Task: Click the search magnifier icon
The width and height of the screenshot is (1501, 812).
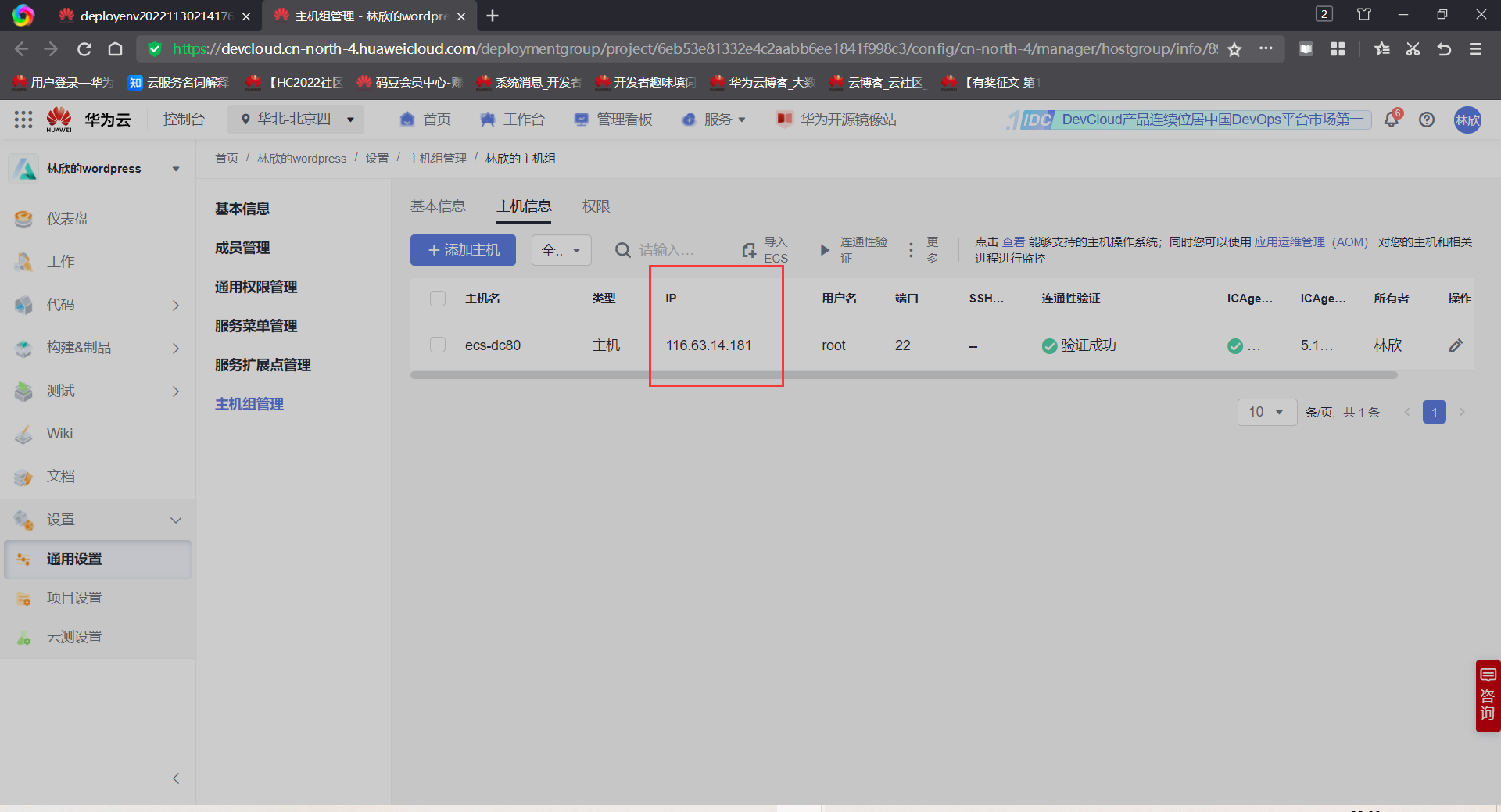Action: [x=622, y=250]
